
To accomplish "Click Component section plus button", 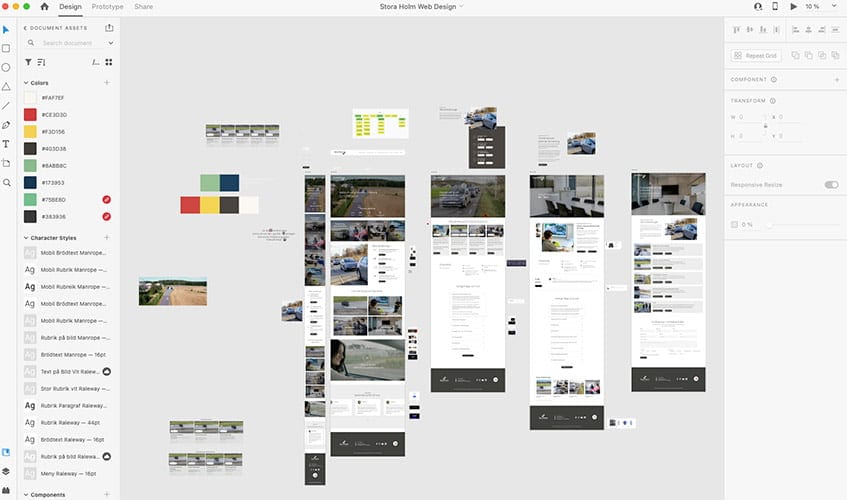I will coord(837,79).
